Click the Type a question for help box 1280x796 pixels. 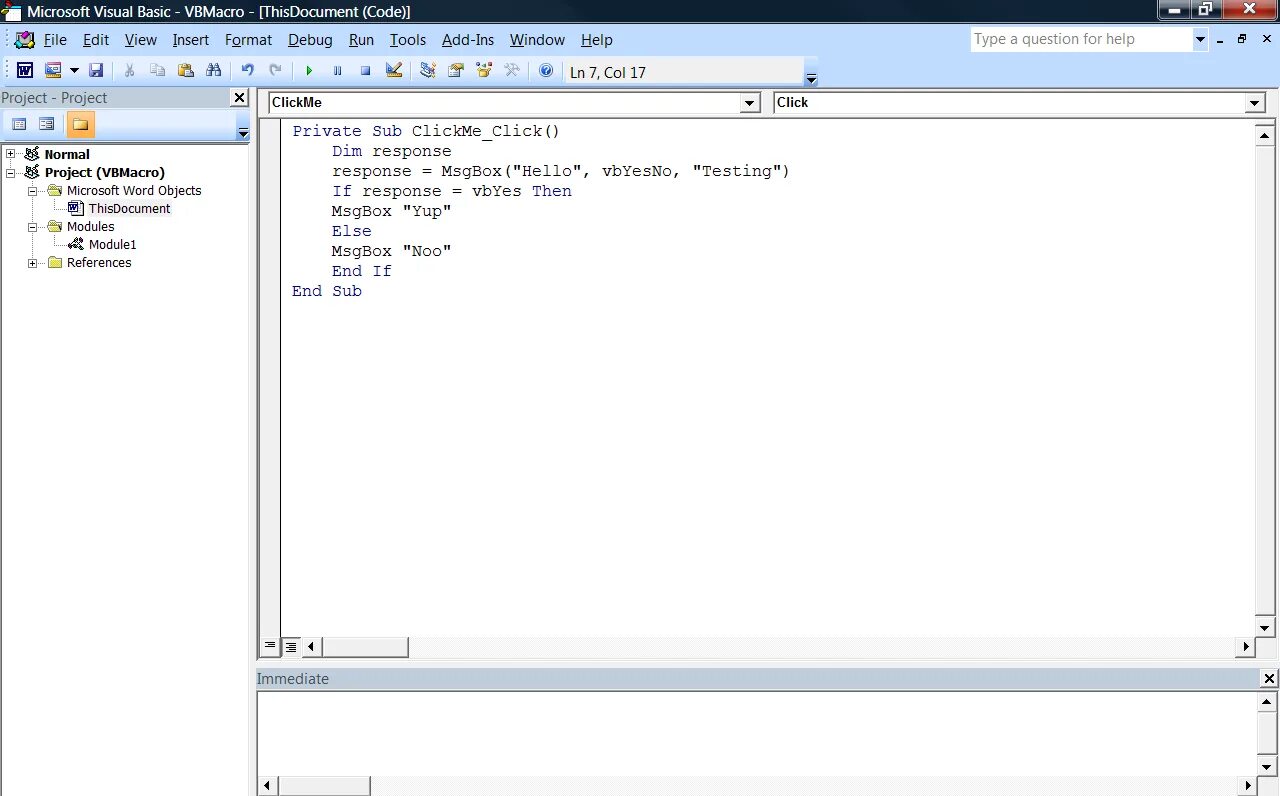click(x=1081, y=39)
